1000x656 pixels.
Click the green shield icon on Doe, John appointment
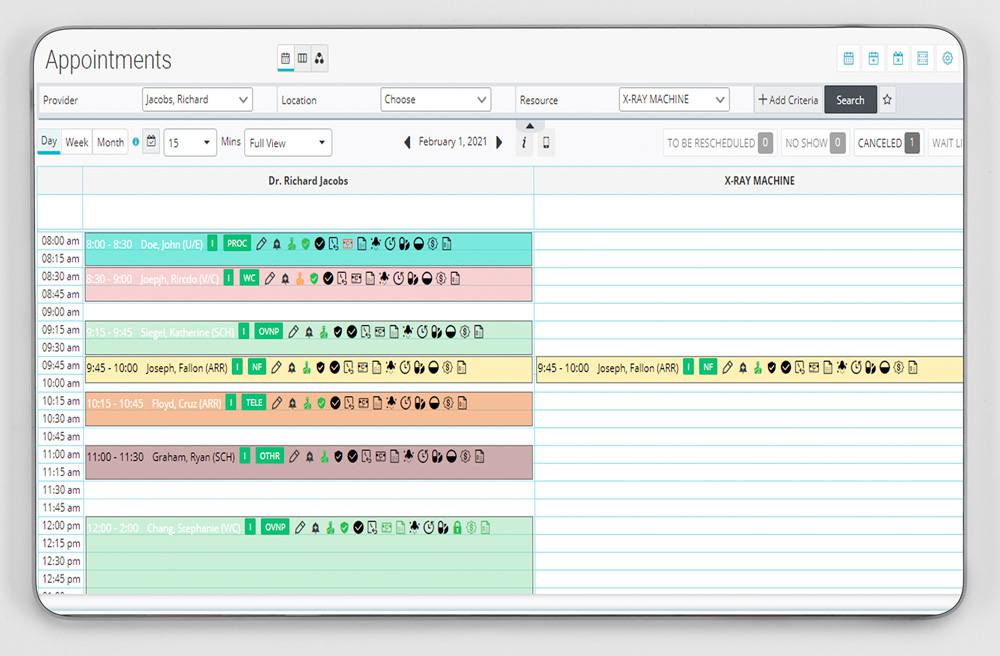click(305, 244)
